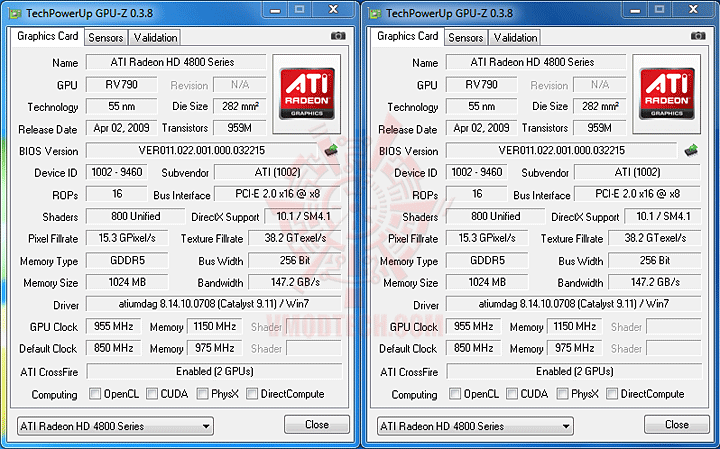Click BIOS Version field in left window

(x=202, y=150)
